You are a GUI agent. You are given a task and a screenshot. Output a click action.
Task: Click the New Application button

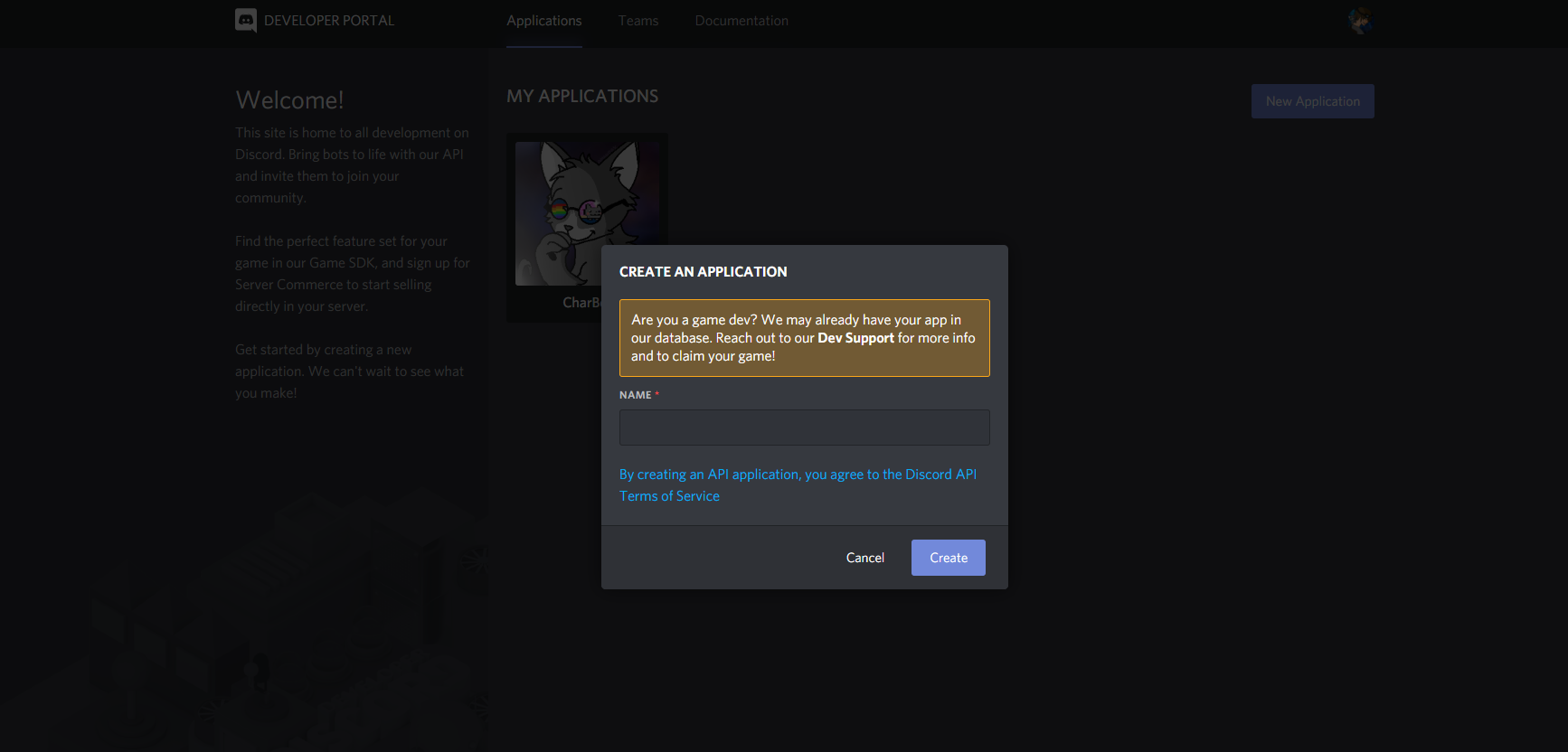coord(1313,101)
